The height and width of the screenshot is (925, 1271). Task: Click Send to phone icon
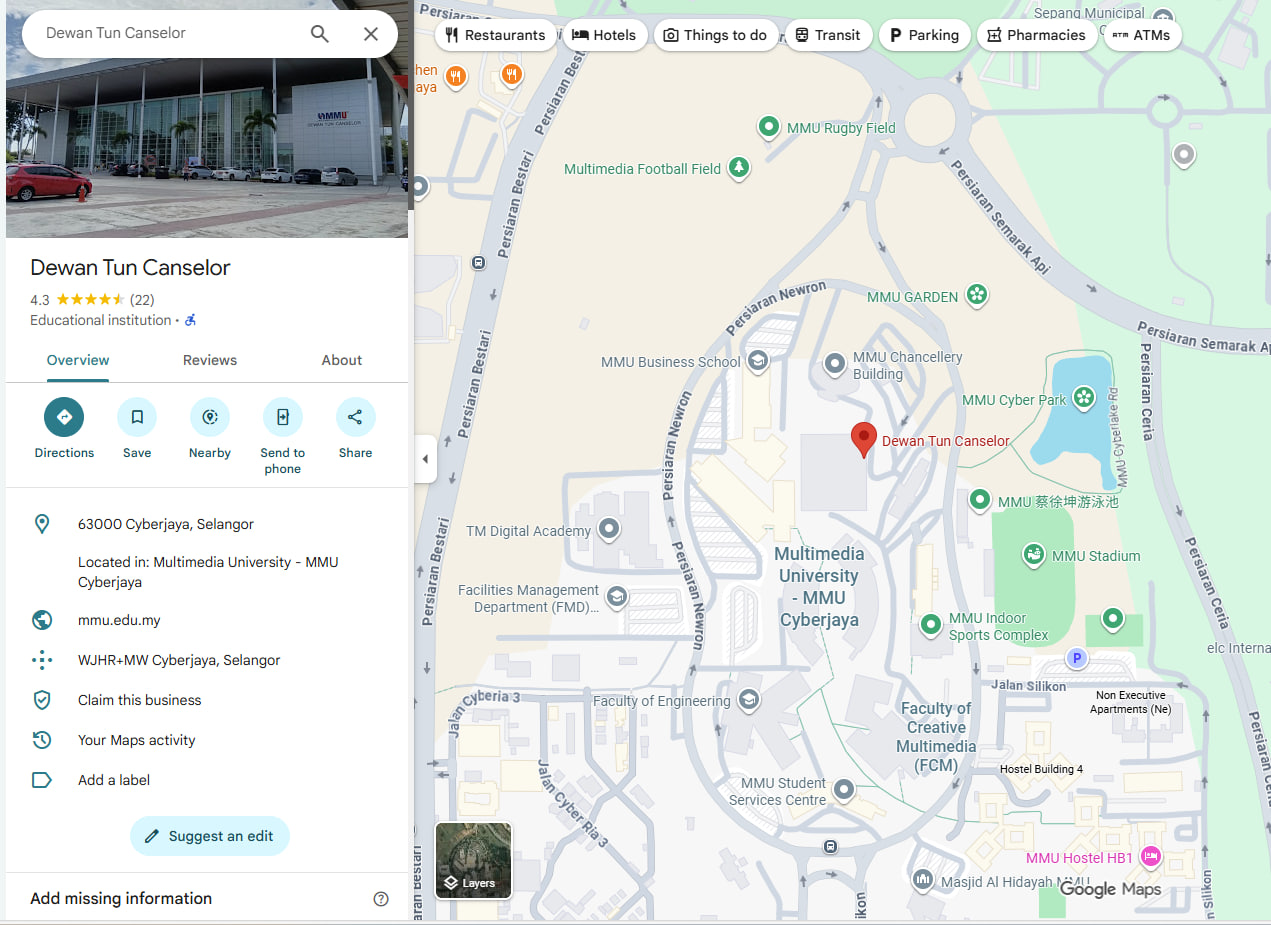click(283, 417)
